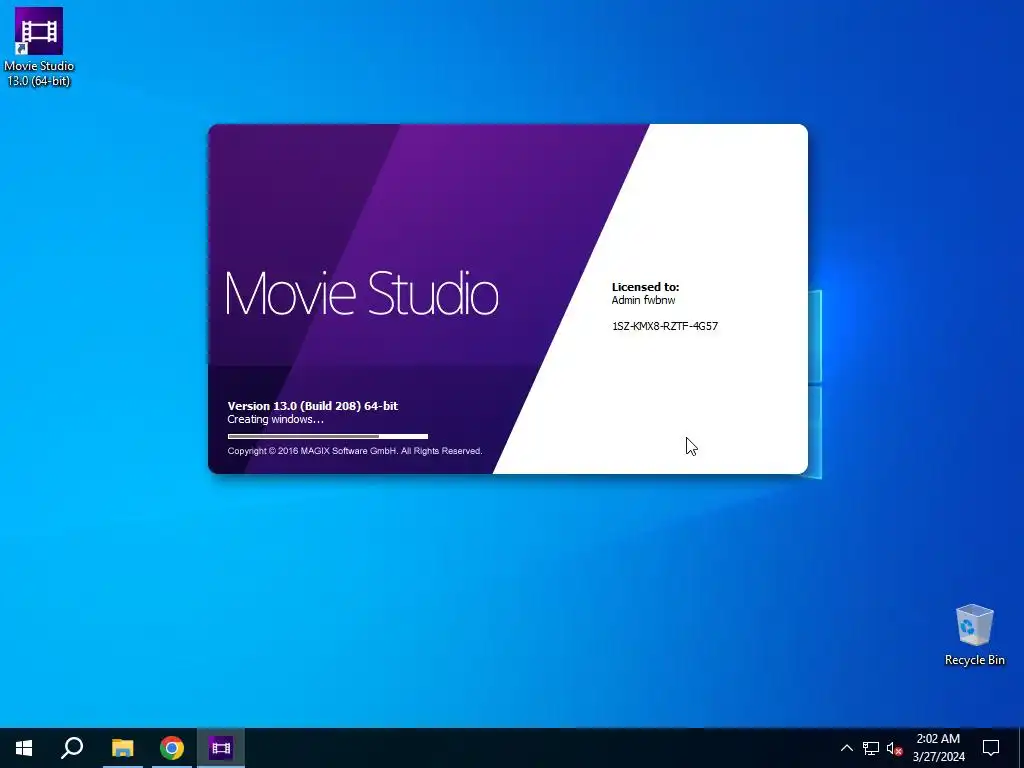Click the splash screen loading progress bar
The height and width of the screenshot is (768, 1024).
[328, 436]
